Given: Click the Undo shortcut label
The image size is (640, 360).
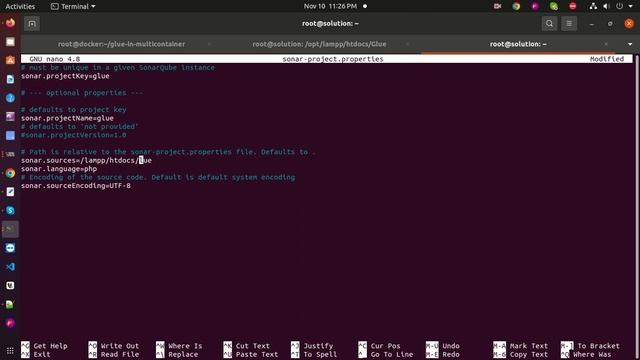Looking at the screenshot, I should tap(451, 346).
